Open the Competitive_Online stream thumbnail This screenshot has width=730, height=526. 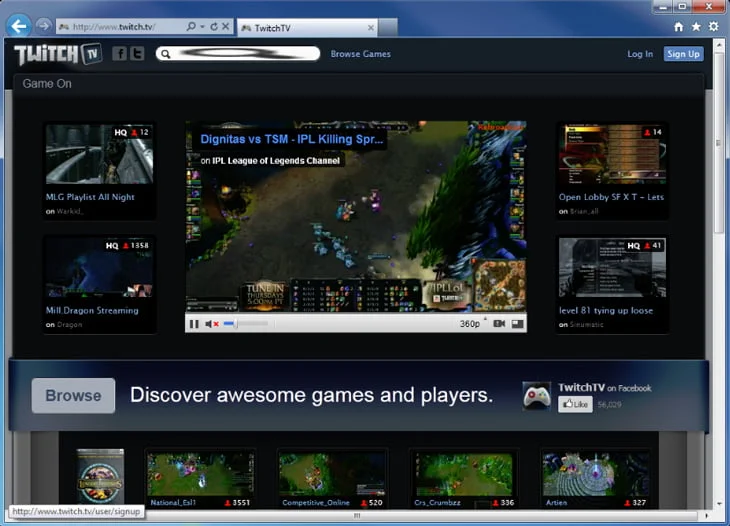[332, 475]
